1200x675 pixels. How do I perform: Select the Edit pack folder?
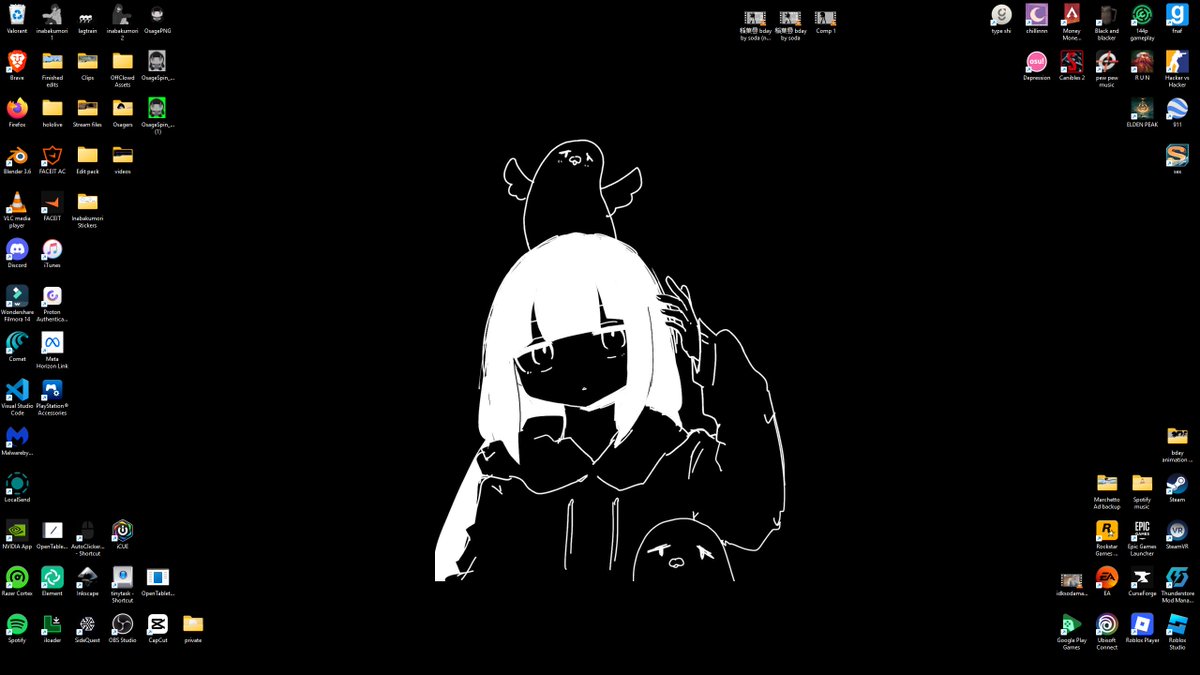coord(87,155)
